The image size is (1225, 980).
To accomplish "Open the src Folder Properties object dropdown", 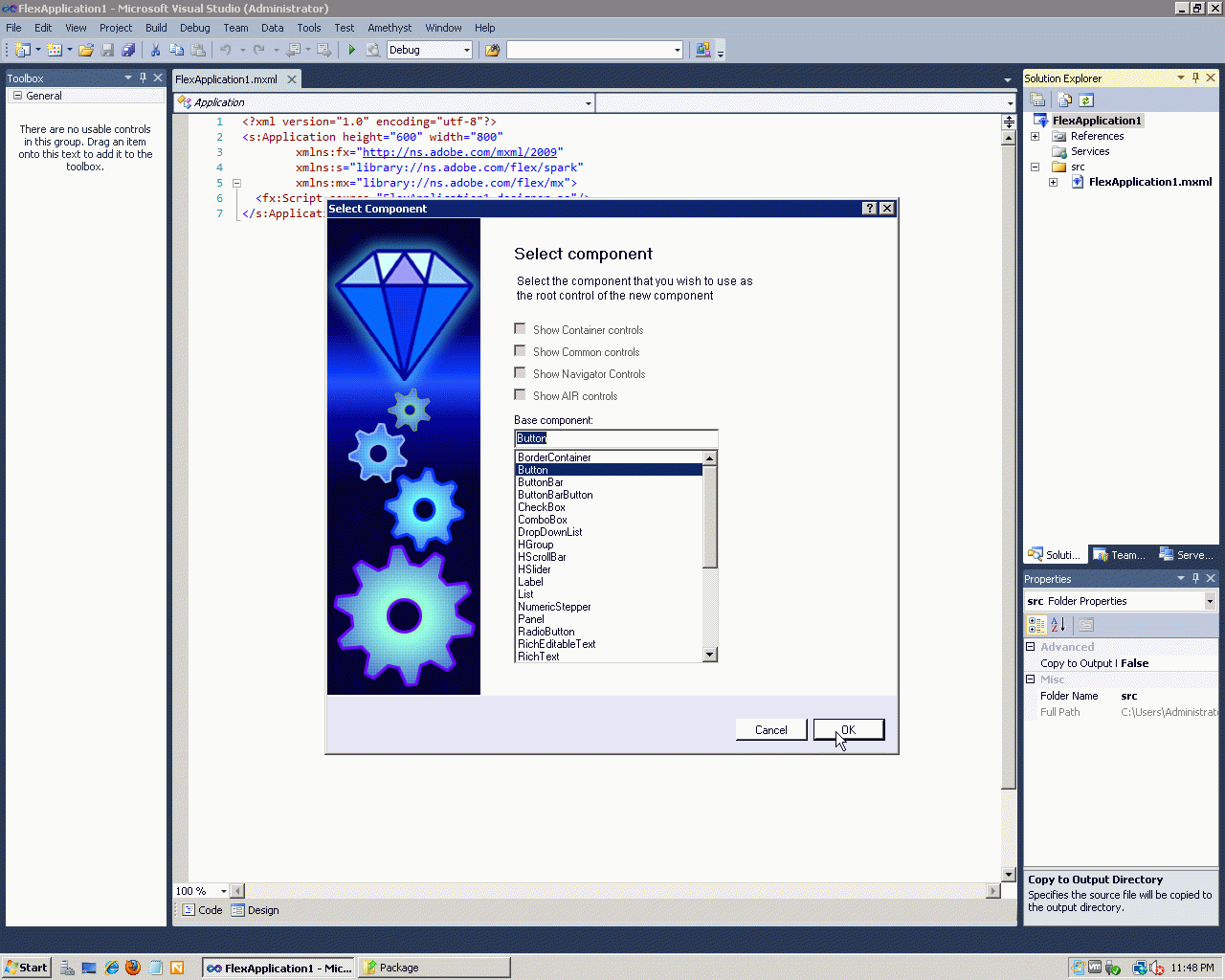I will pos(1210,601).
